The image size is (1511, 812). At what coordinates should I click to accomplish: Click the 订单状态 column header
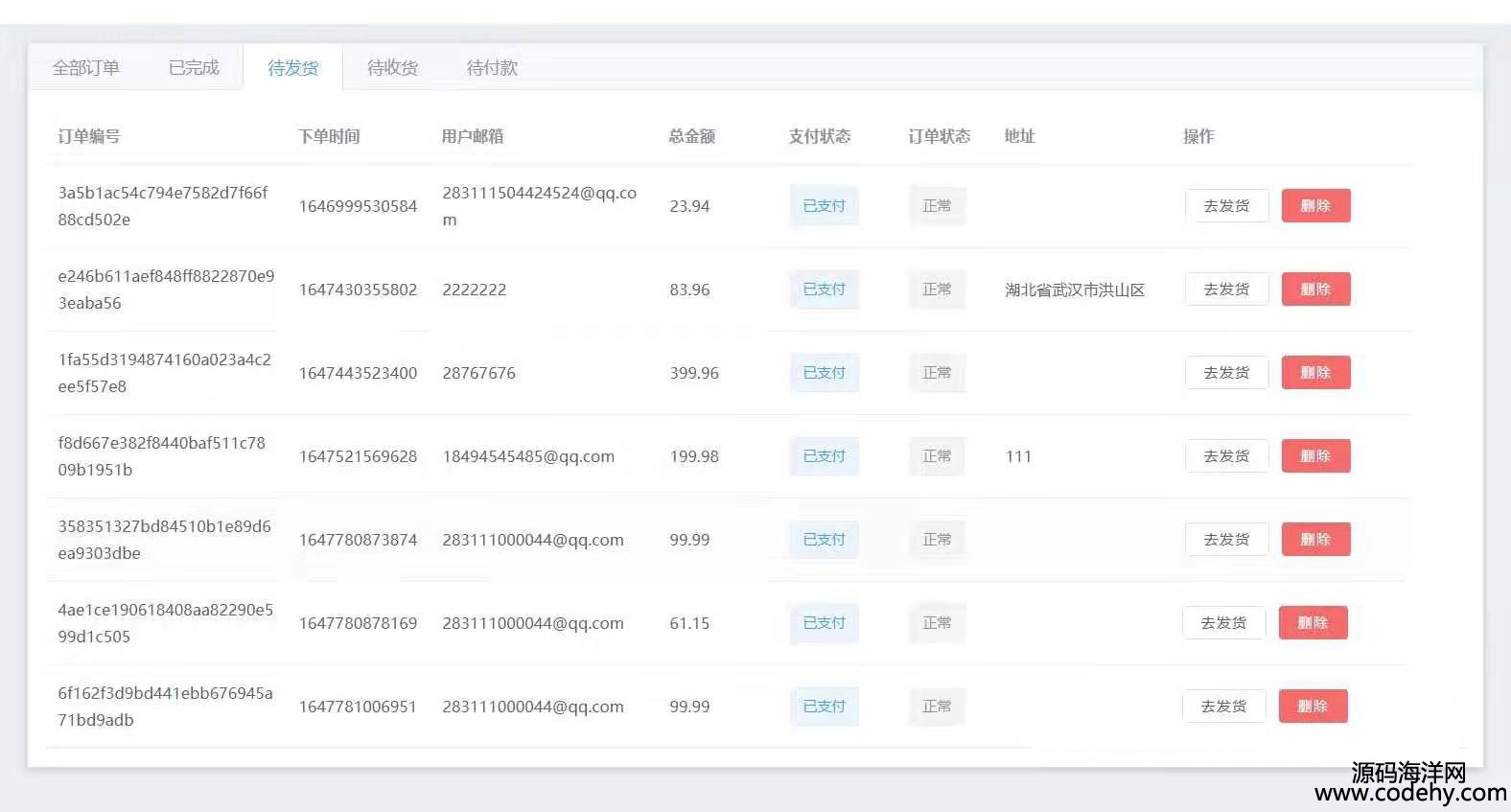[940, 136]
